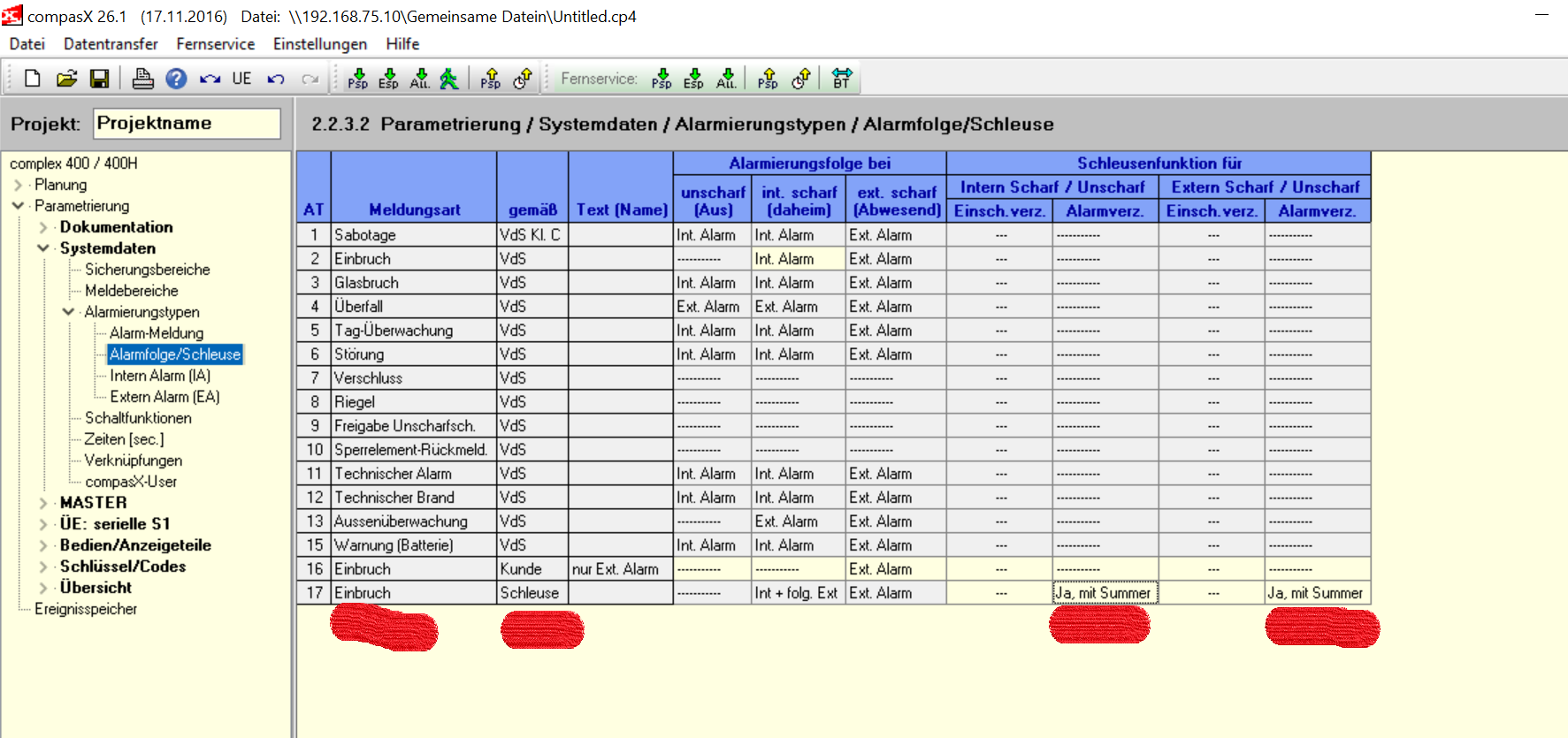Open the Datentransfer menu
The height and width of the screenshot is (738, 1568).
[x=111, y=44]
